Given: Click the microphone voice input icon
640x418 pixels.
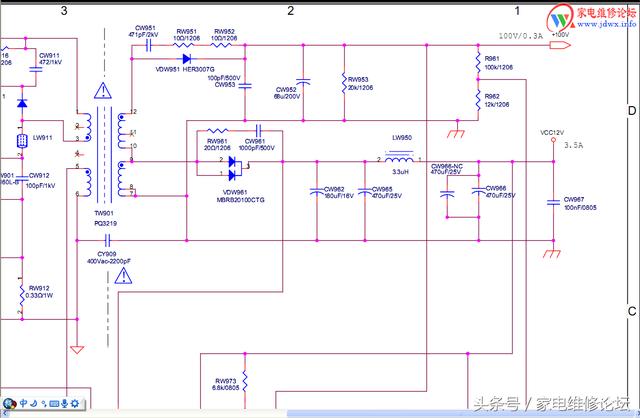Looking at the screenshot, I should tap(64, 404).
